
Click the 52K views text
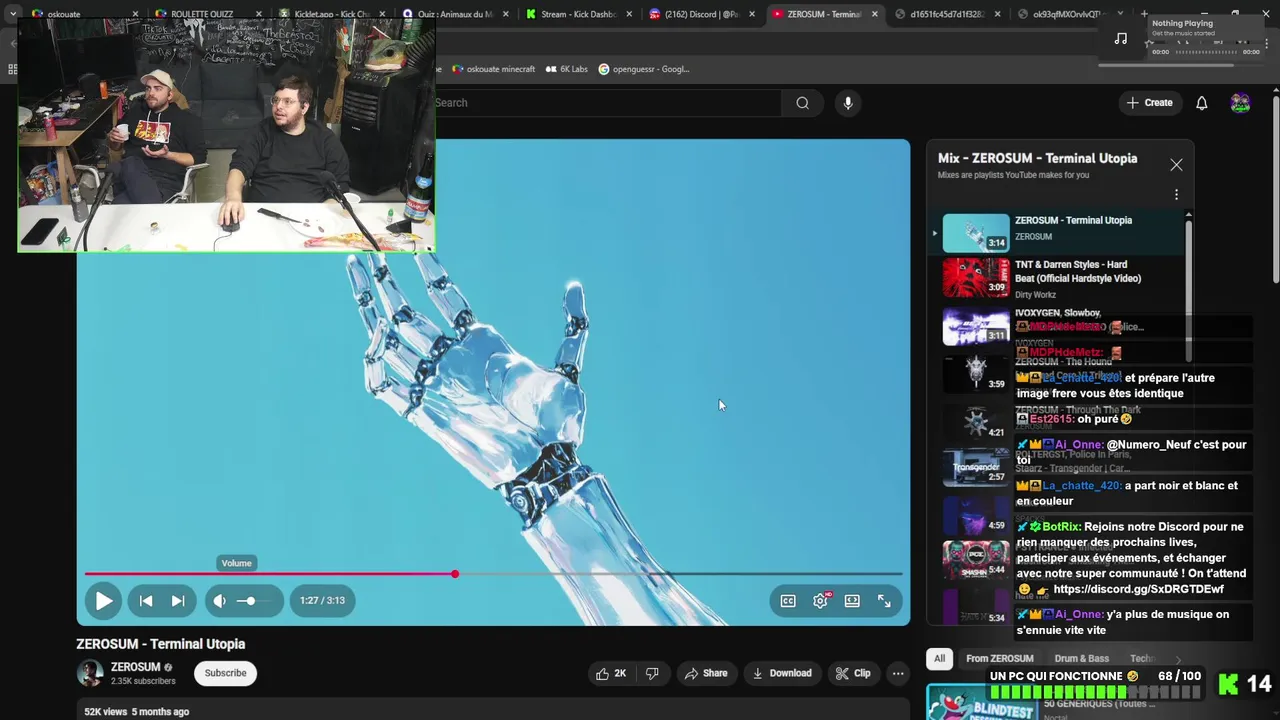(x=107, y=712)
